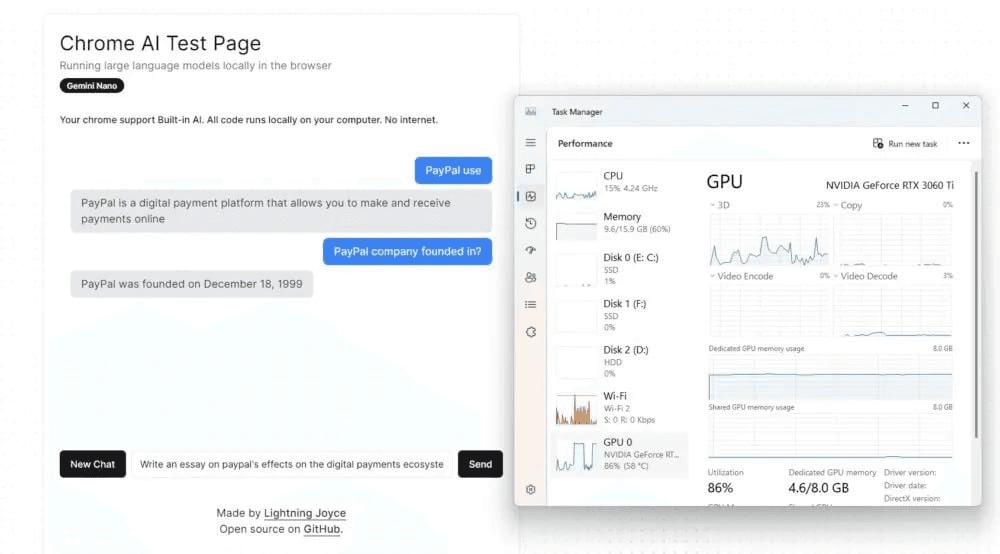This screenshot has width=1000, height=554.
Task: Open Task Manager hamburger navigation menu
Action: (531, 143)
